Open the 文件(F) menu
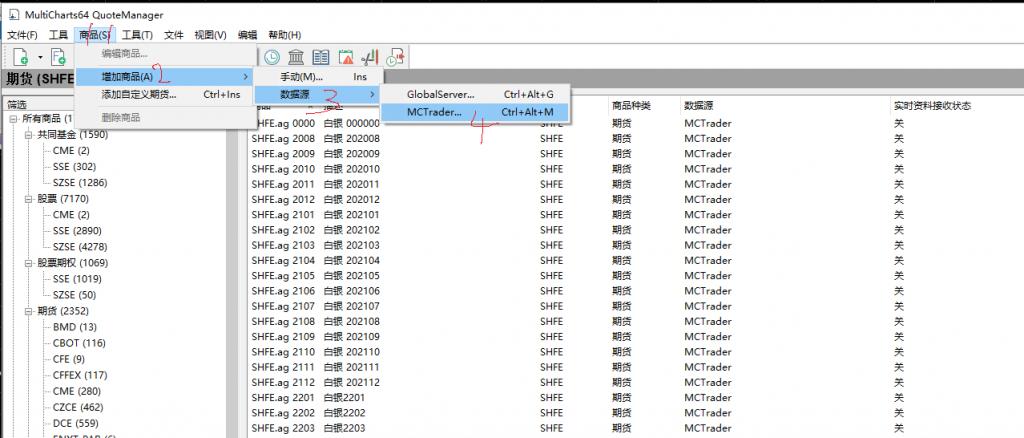This screenshot has width=1024, height=438. (22, 35)
